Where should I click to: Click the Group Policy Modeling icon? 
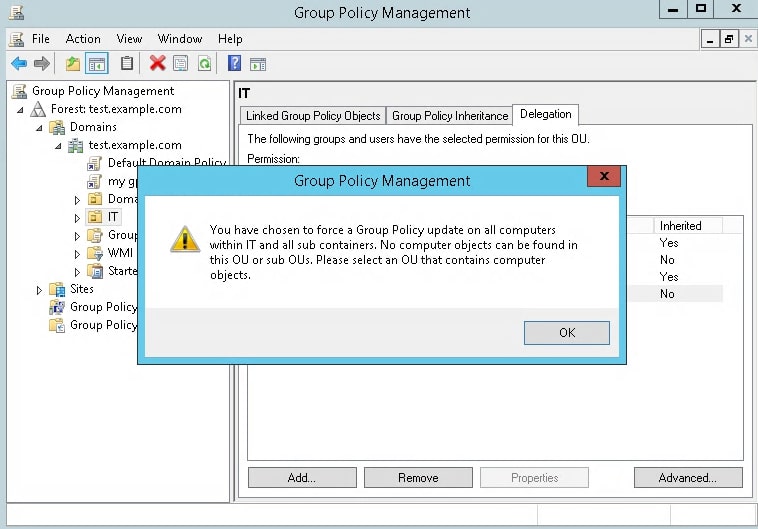point(57,307)
